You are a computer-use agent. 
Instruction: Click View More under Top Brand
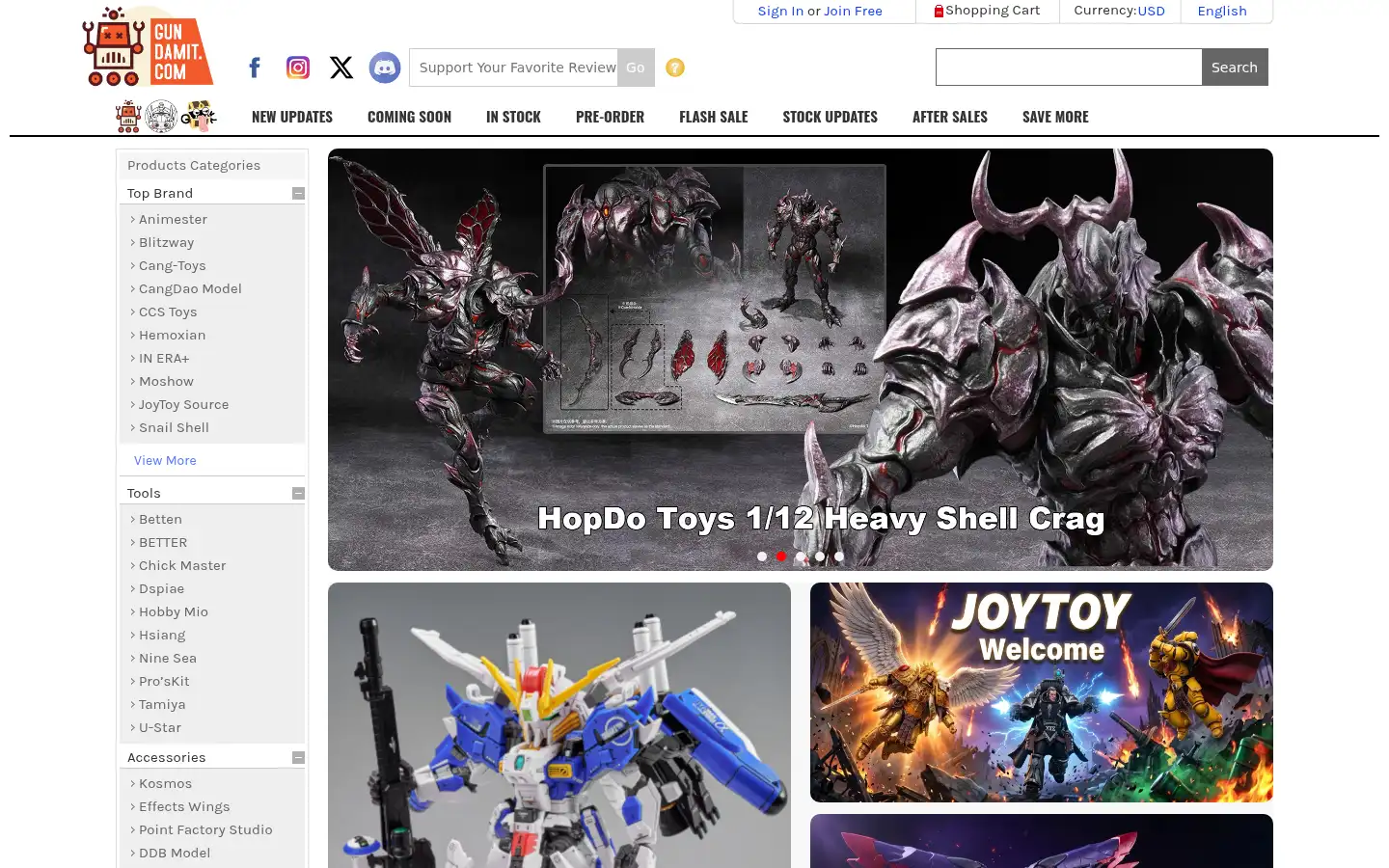165,461
